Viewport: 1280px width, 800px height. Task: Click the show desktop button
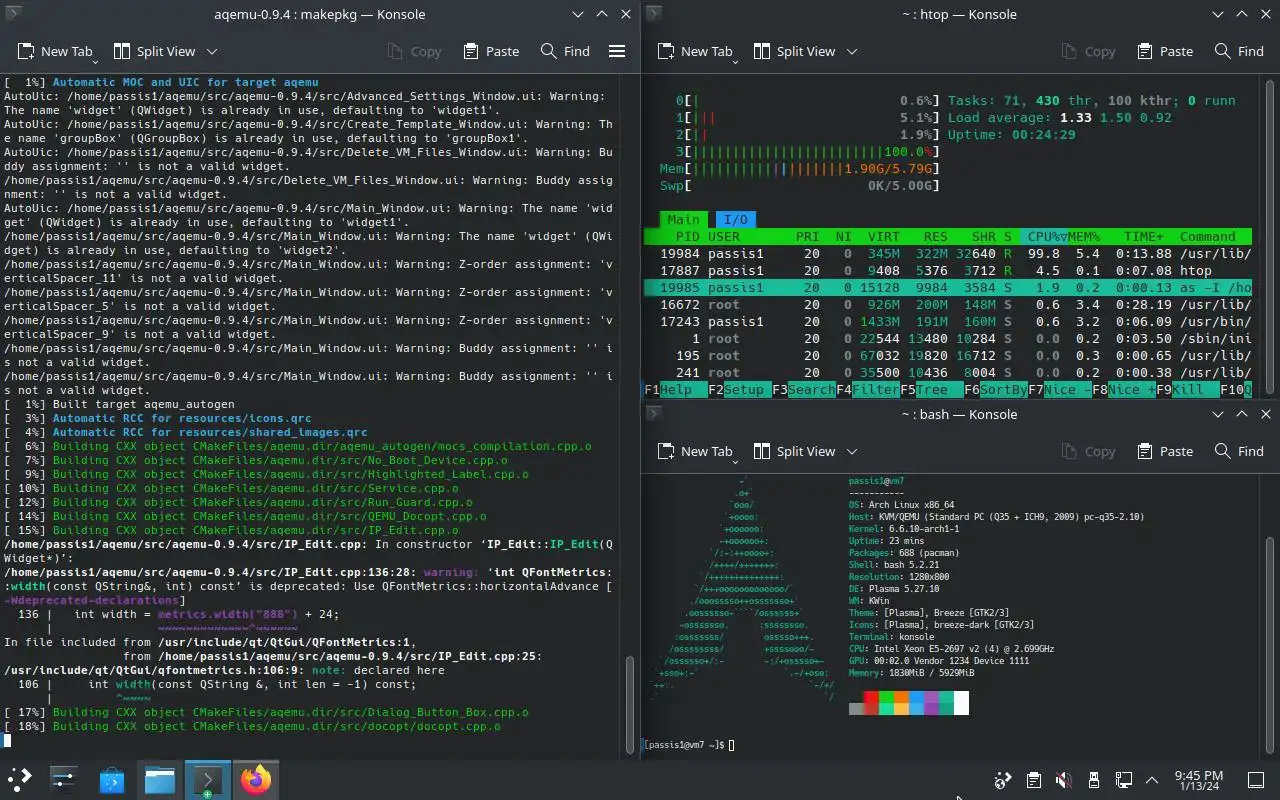tap(1256, 780)
